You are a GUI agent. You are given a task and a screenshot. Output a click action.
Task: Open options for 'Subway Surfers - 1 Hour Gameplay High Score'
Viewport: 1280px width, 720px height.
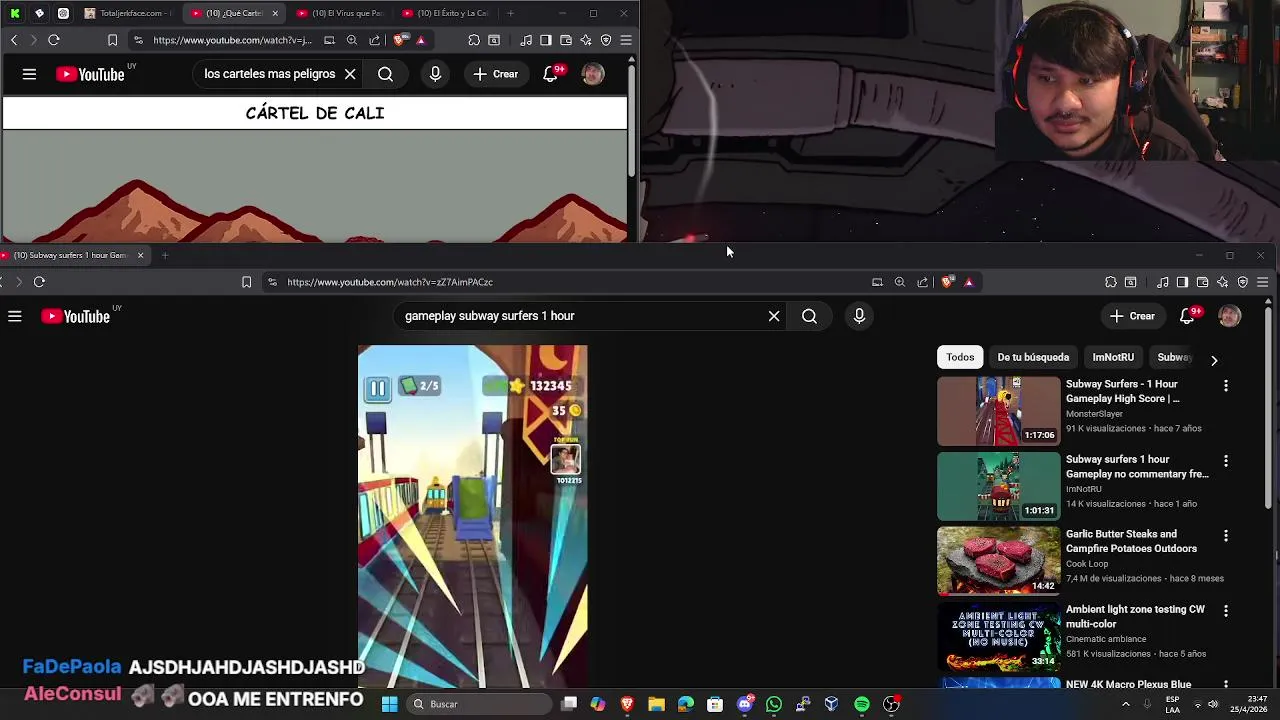[1226, 386]
